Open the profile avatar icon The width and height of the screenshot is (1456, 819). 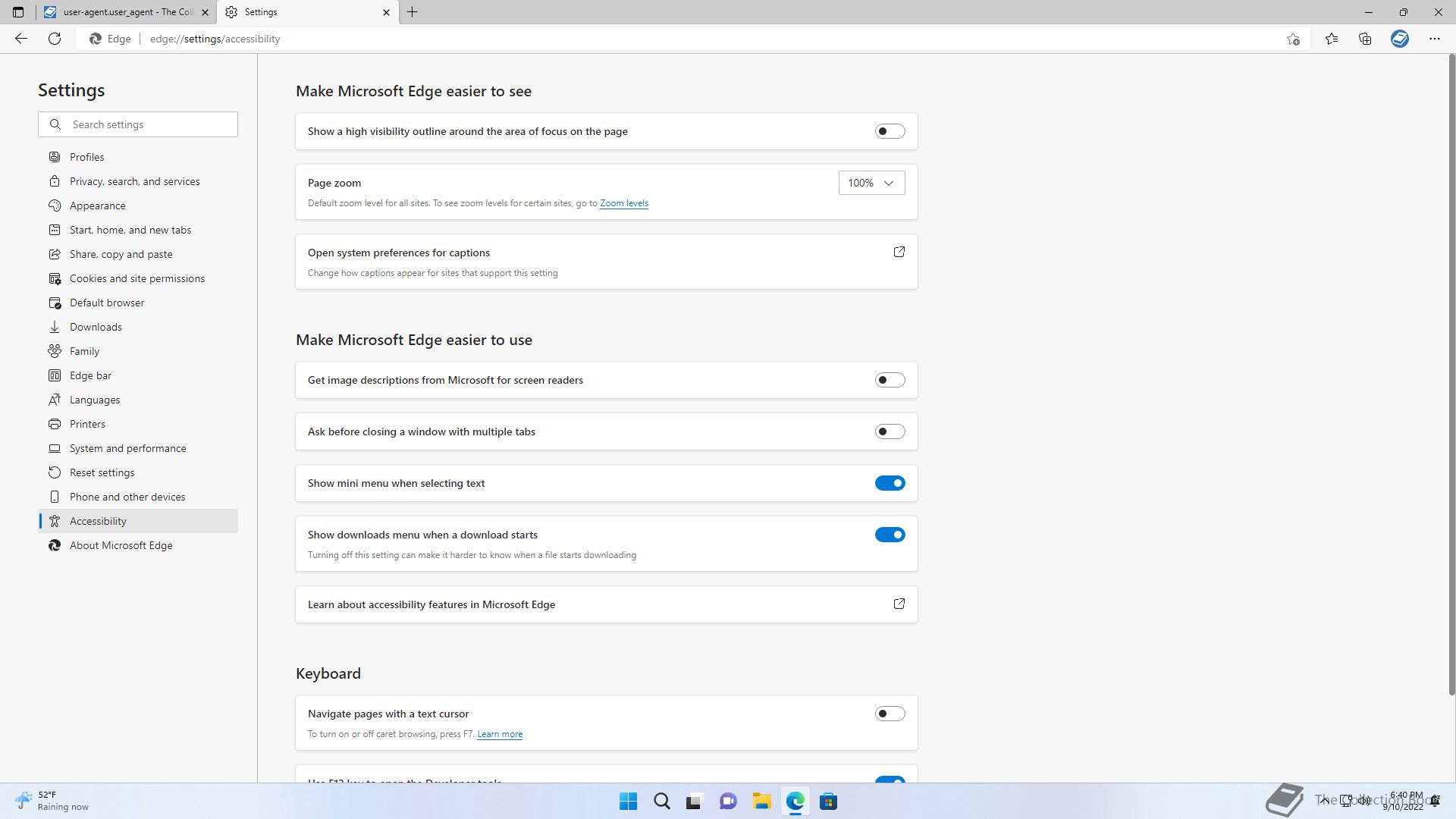(x=1400, y=39)
